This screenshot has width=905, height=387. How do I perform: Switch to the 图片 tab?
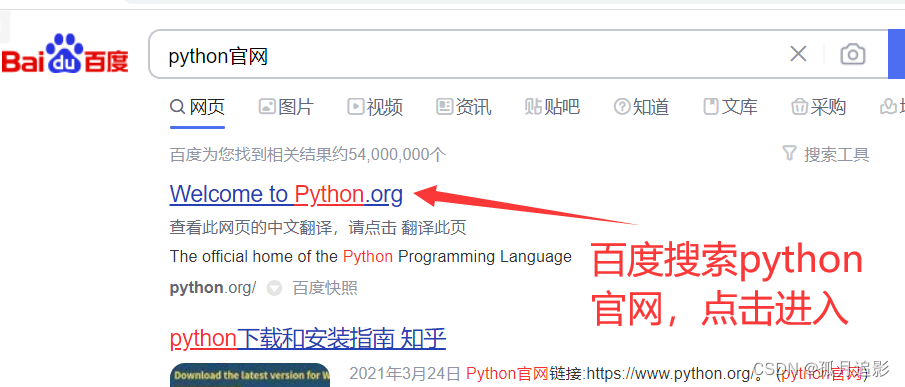click(x=286, y=107)
